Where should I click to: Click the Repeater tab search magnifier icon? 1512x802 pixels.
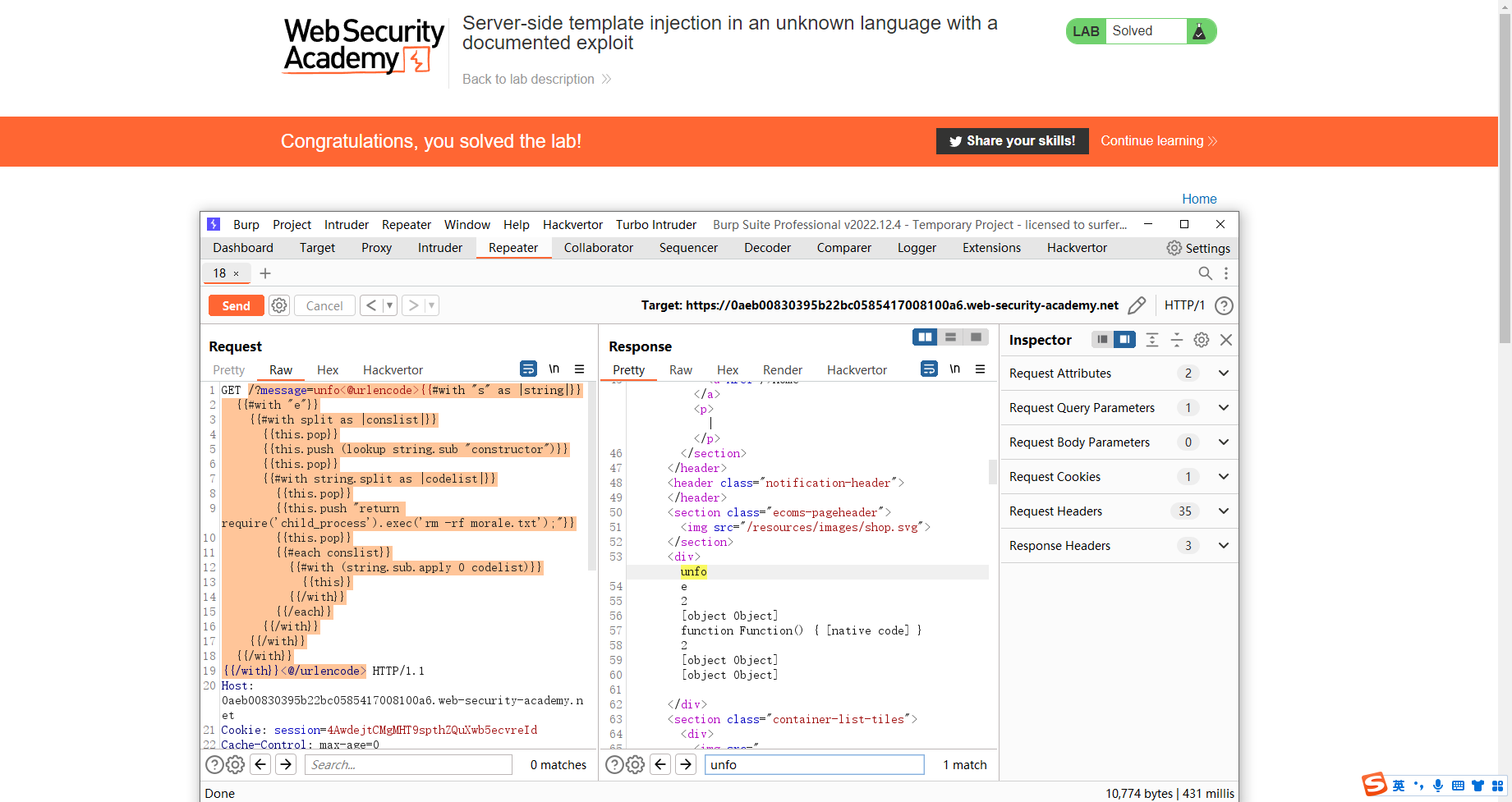click(1205, 273)
